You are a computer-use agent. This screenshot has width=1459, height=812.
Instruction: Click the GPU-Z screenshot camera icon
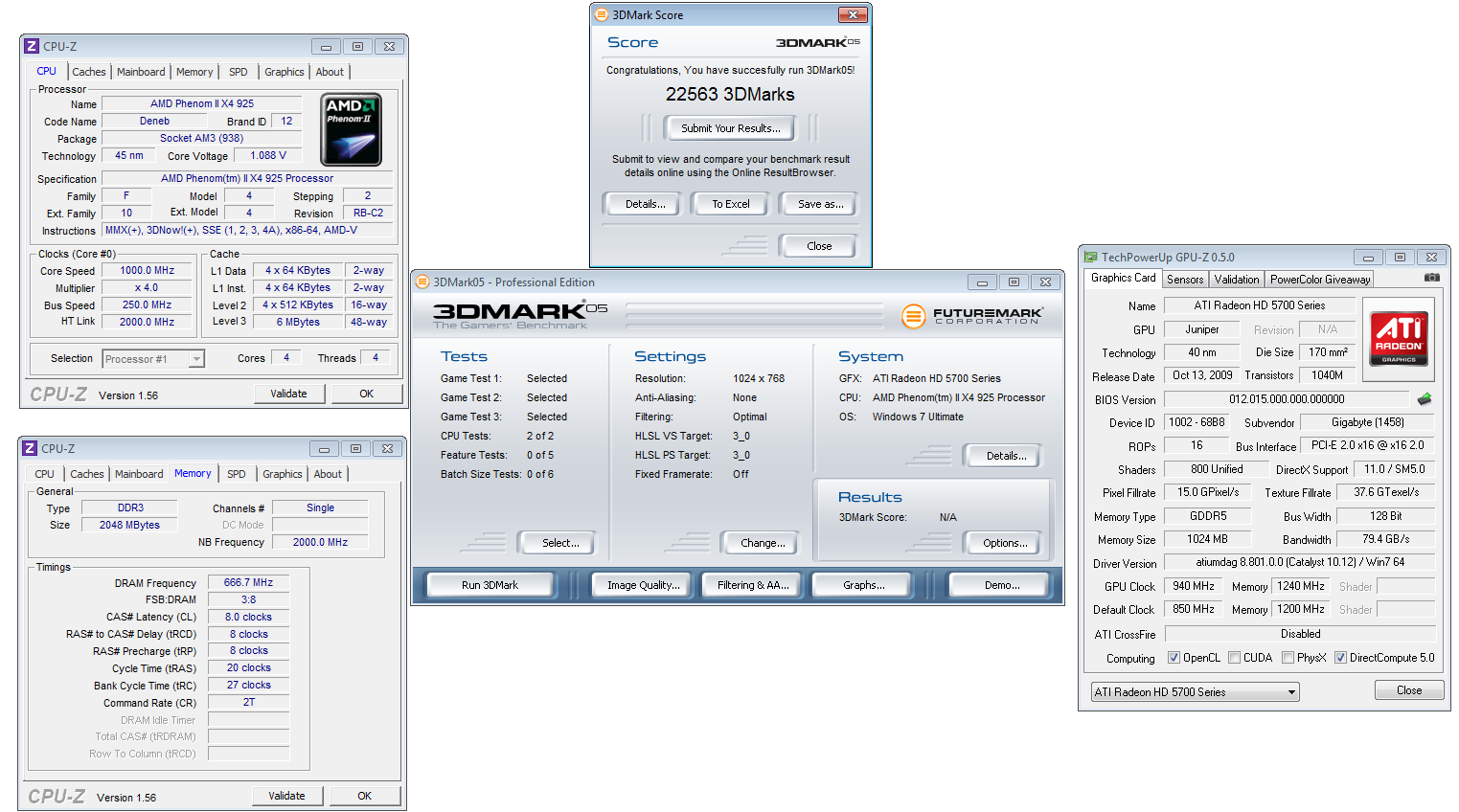(1431, 278)
